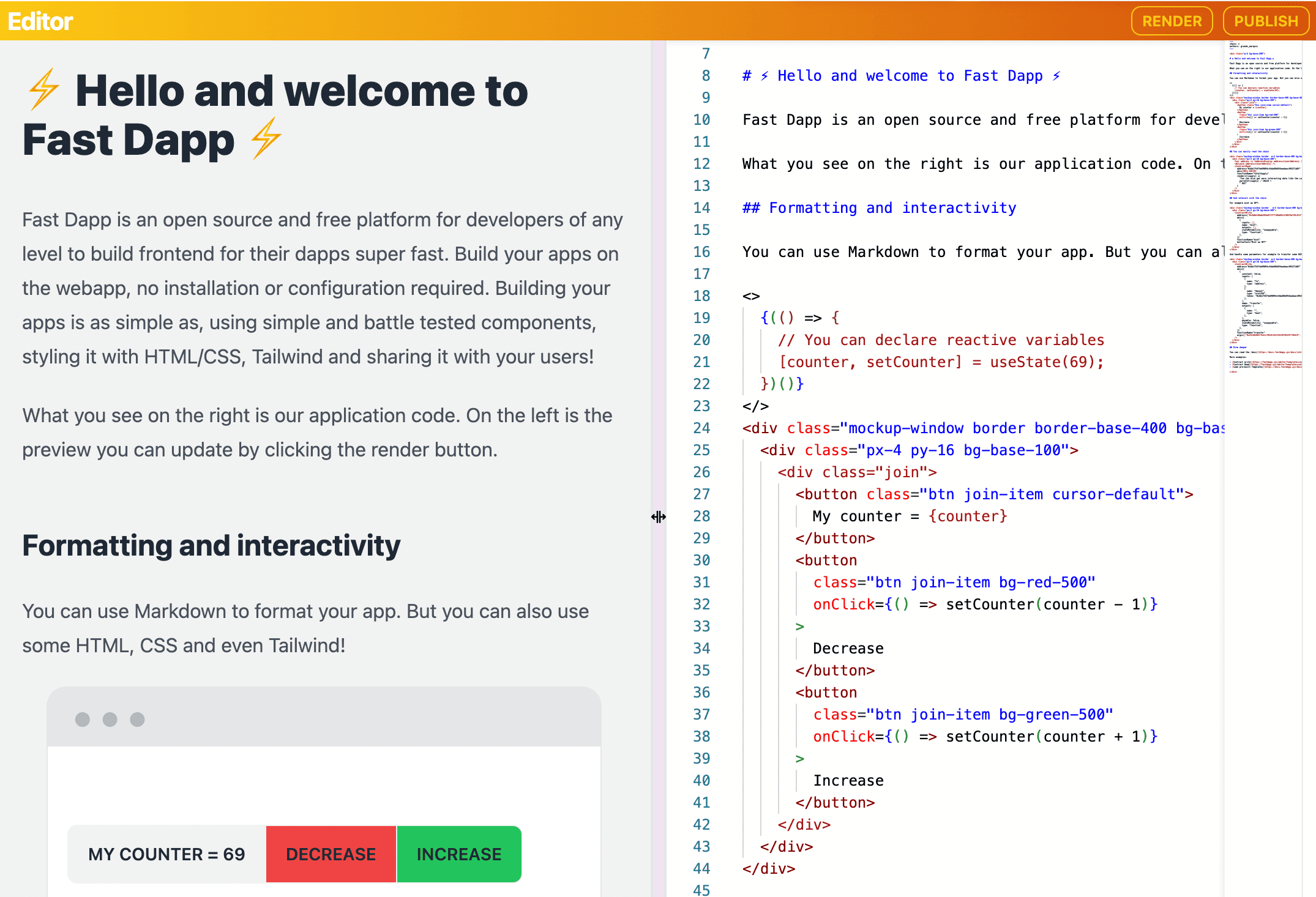1316x897 pixels.
Task: Click the '[counter, setCounter] = useState(69);' line
Action: click(941, 362)
